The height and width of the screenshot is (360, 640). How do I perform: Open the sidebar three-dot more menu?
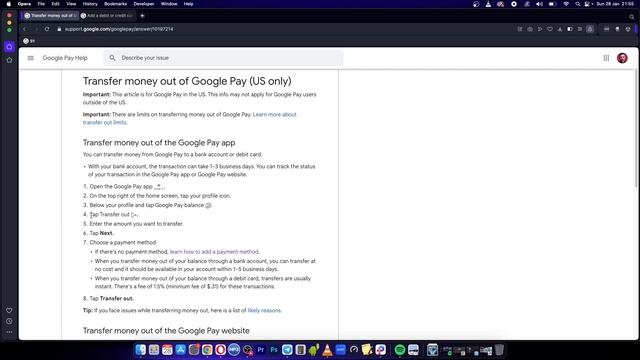[x=9, y=332]
